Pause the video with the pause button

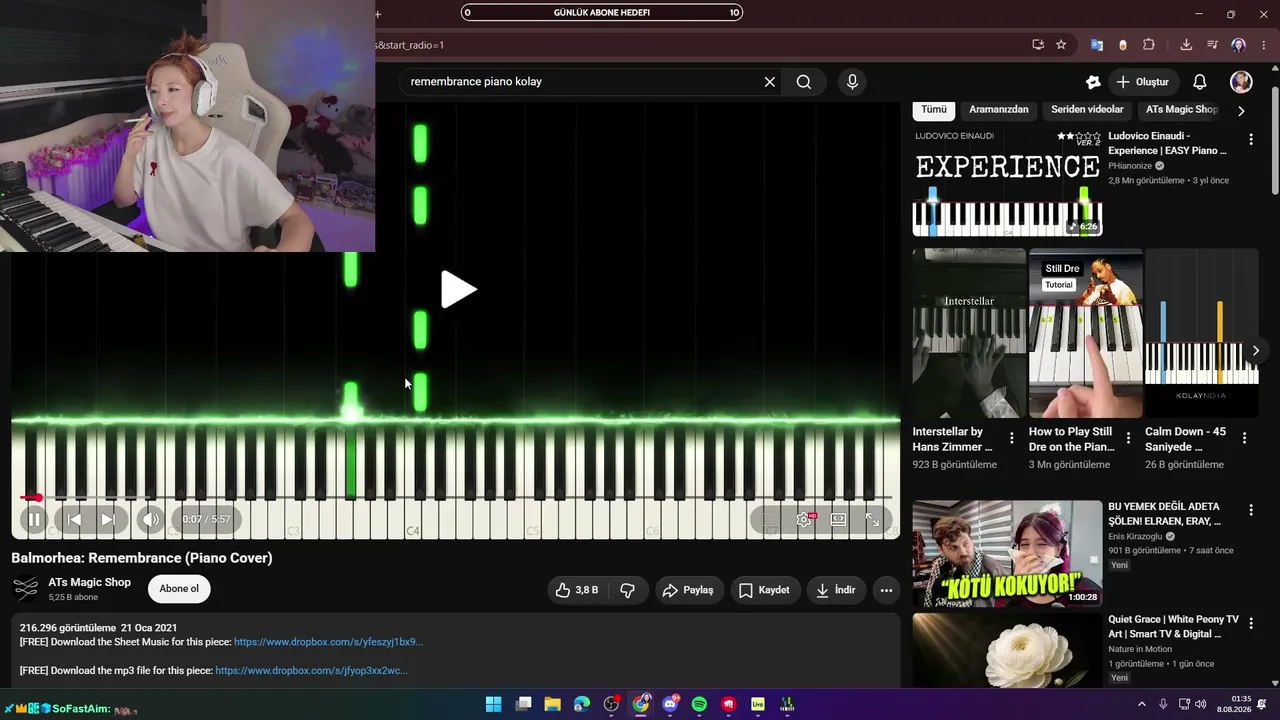[x=34, y=519]
